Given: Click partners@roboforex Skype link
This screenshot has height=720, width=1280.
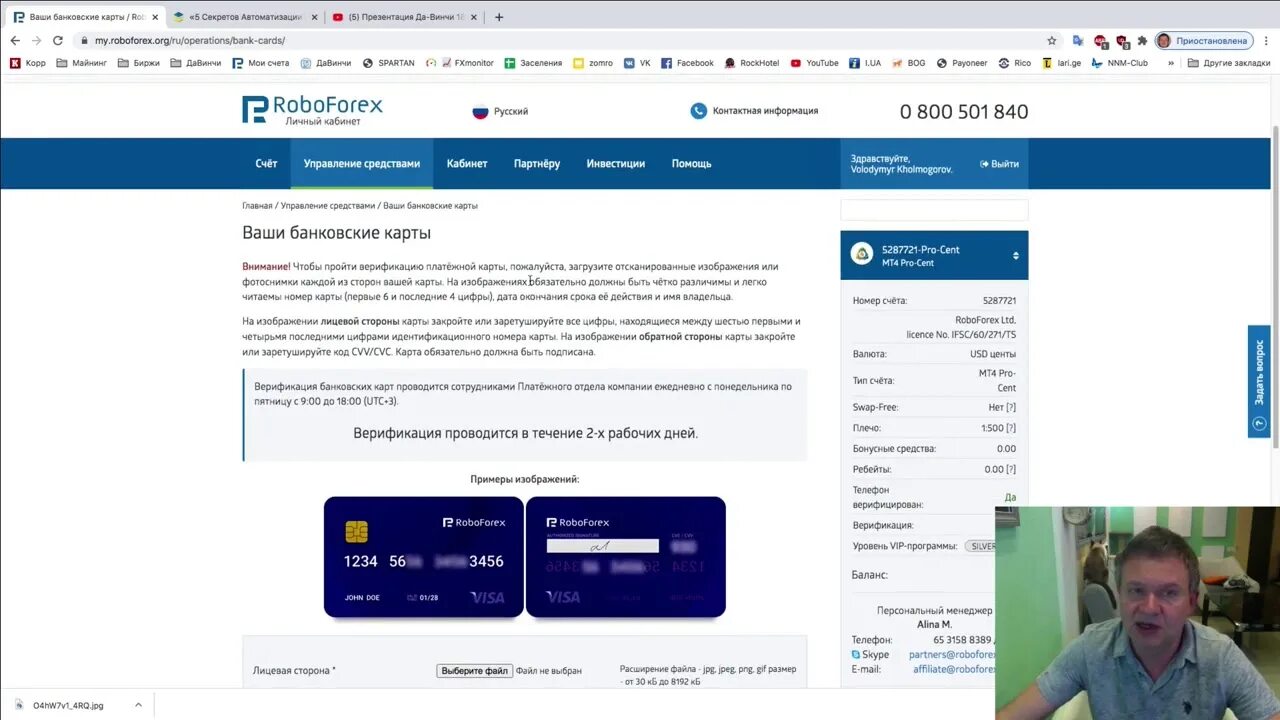Looking at the screenshot, I should click(x=952, y=655).
